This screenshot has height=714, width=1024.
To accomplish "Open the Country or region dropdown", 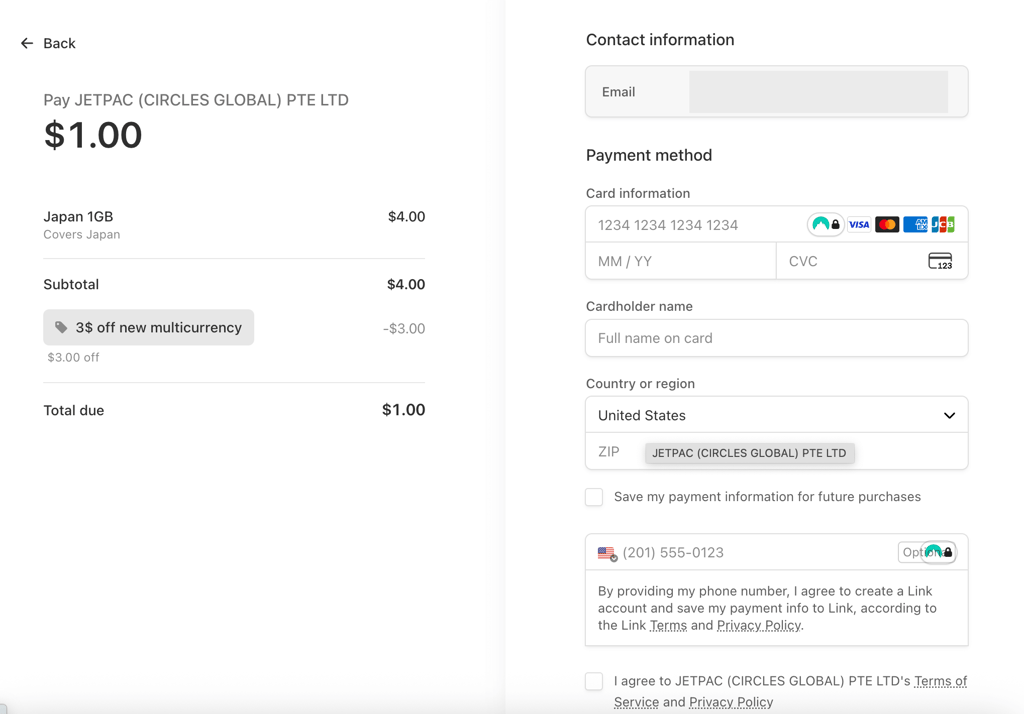I will pos(776,415).
